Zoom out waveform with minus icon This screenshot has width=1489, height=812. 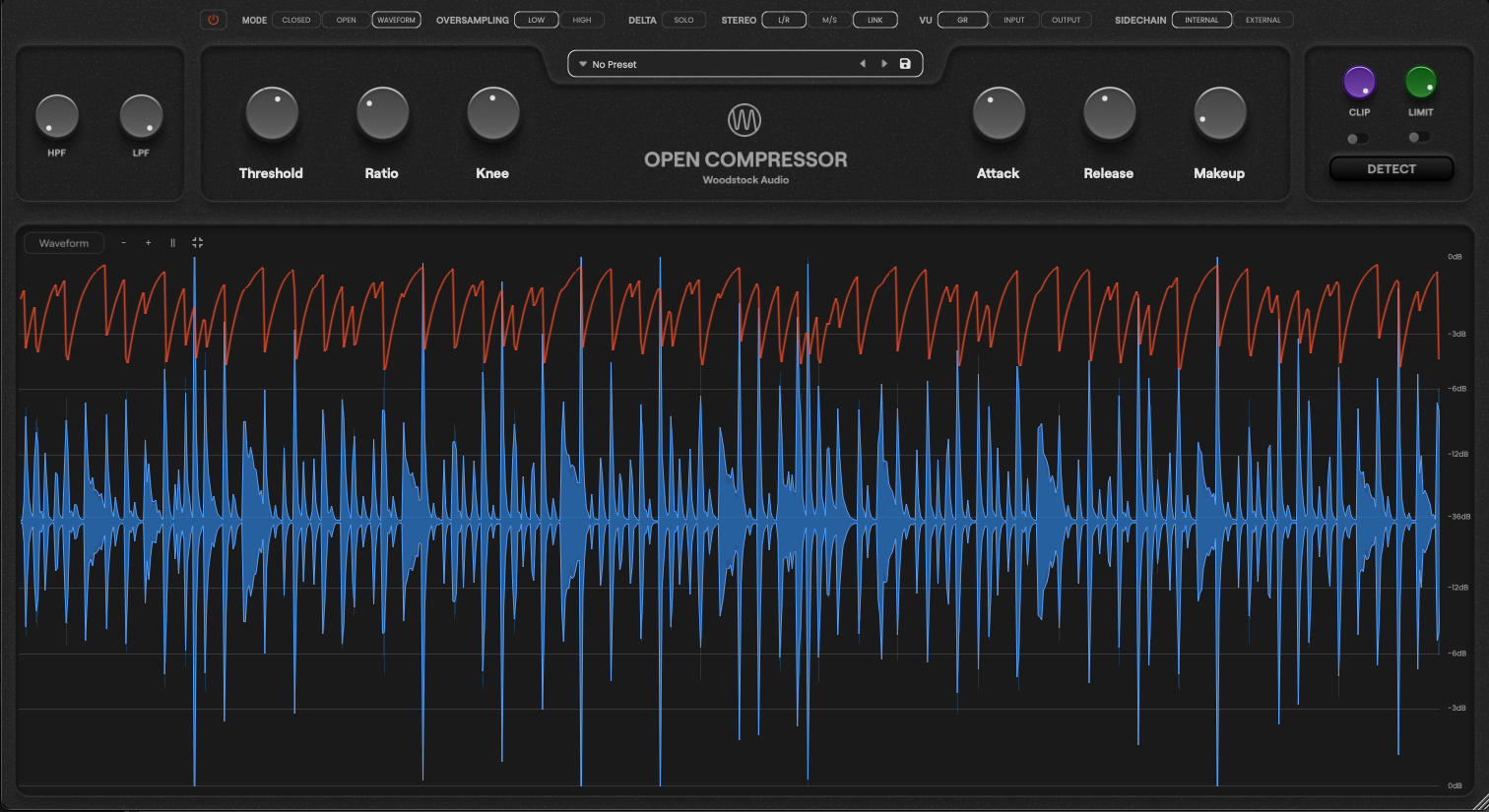[123, 243]
